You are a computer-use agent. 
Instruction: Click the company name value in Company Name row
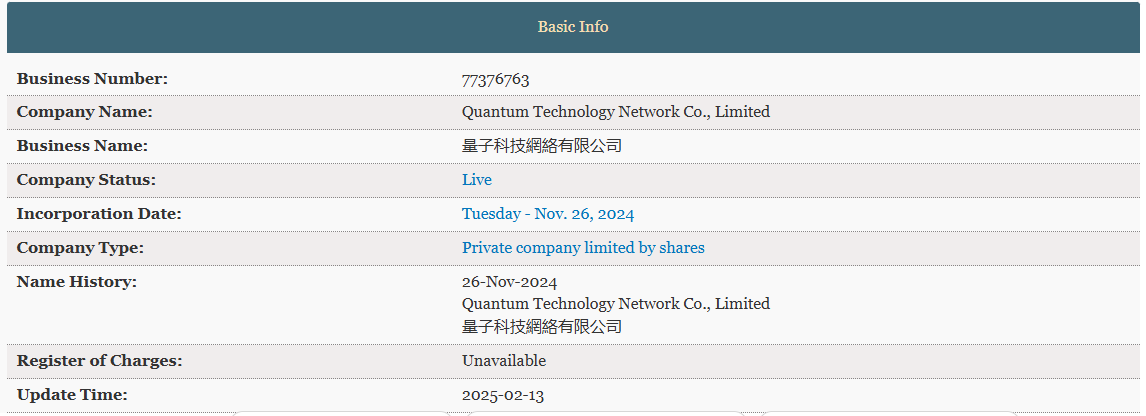pos(615,112)
